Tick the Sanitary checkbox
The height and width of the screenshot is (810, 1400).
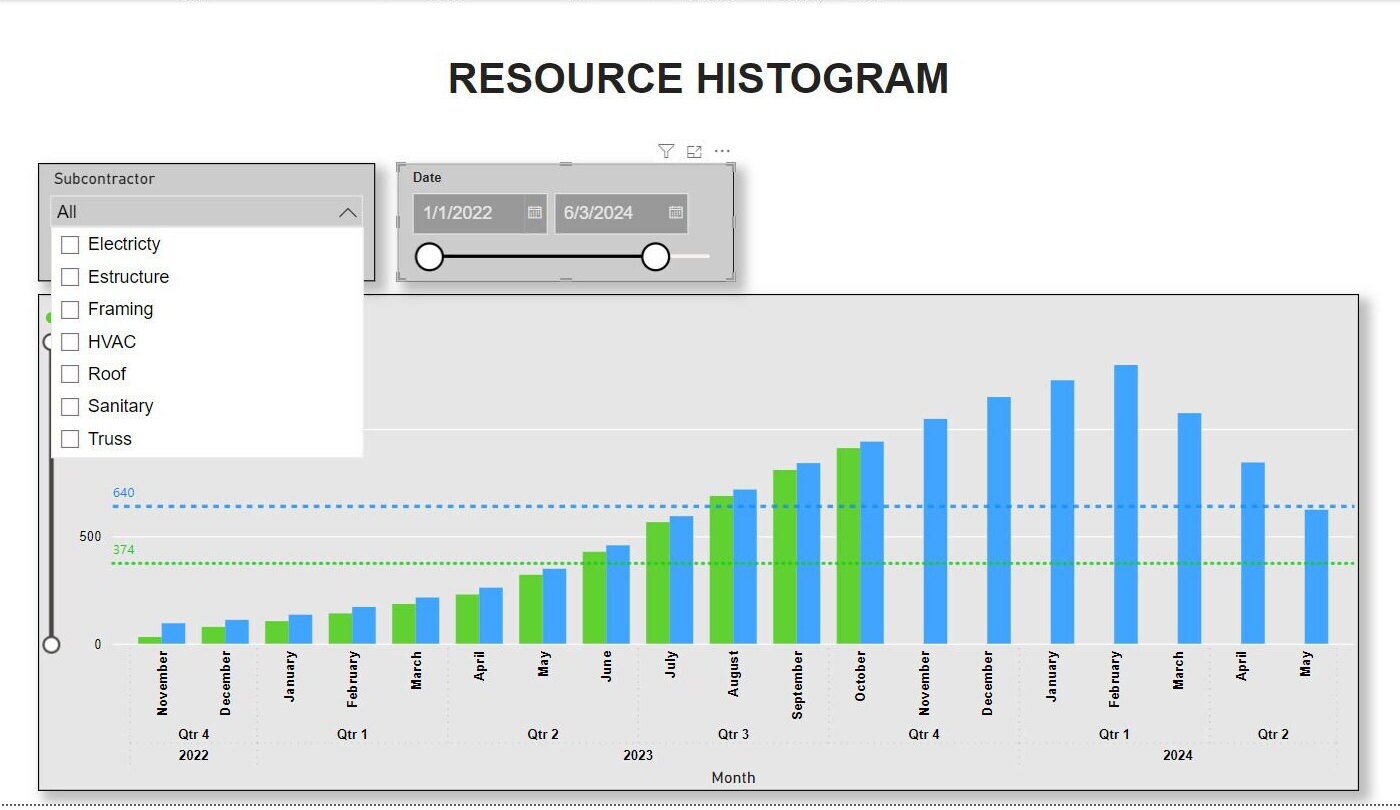tap(70, 406)
